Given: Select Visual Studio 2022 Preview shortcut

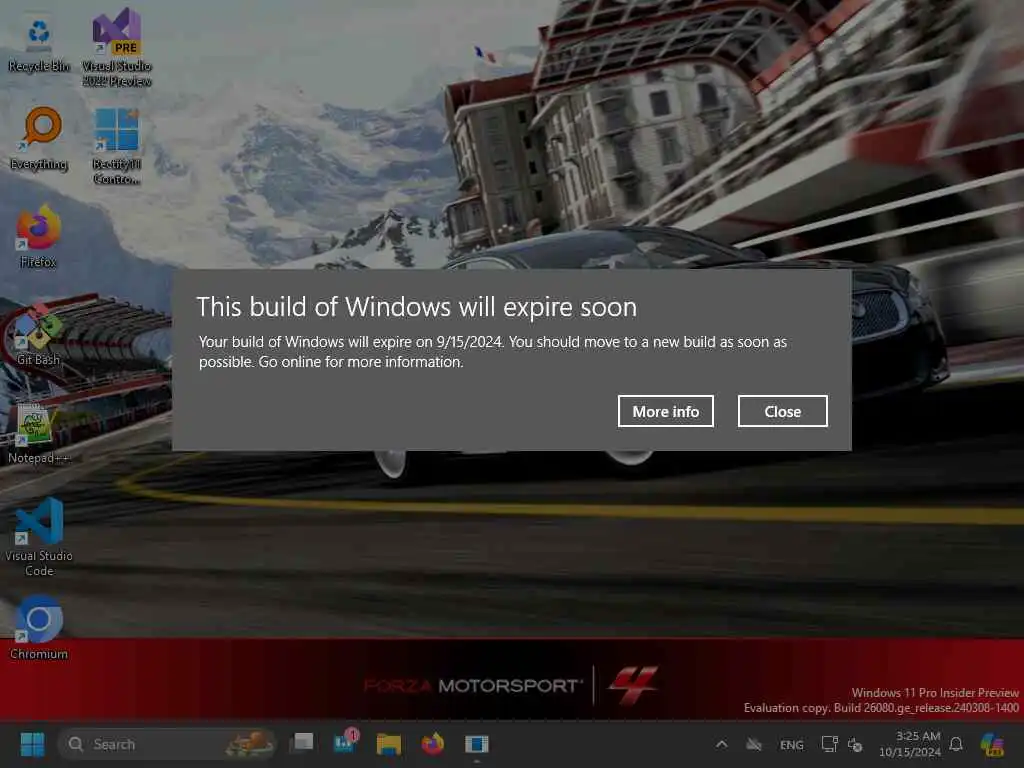Looking at the screenshot, I should 117,47.
